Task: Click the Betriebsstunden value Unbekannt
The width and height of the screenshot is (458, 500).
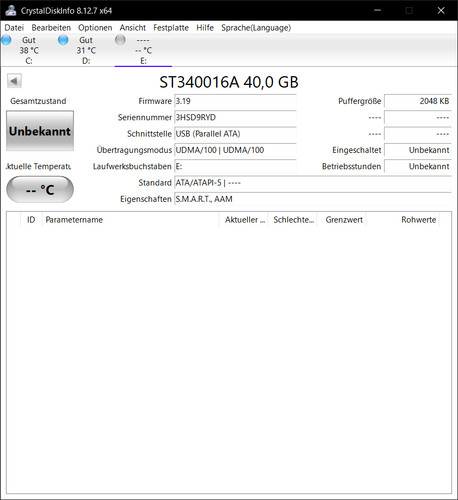Action: 418,166
